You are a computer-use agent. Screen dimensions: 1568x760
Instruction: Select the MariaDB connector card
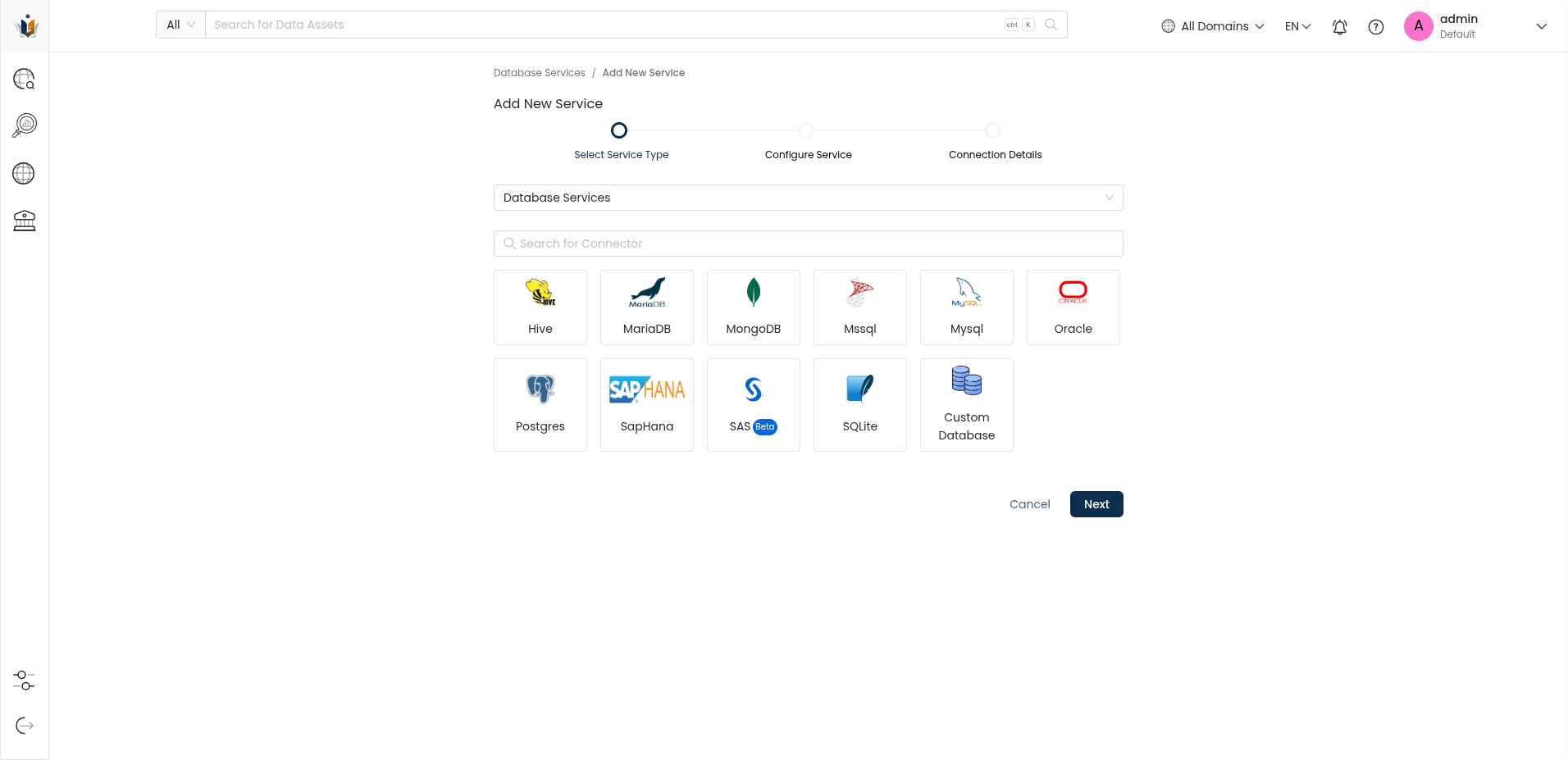(647, 307)
